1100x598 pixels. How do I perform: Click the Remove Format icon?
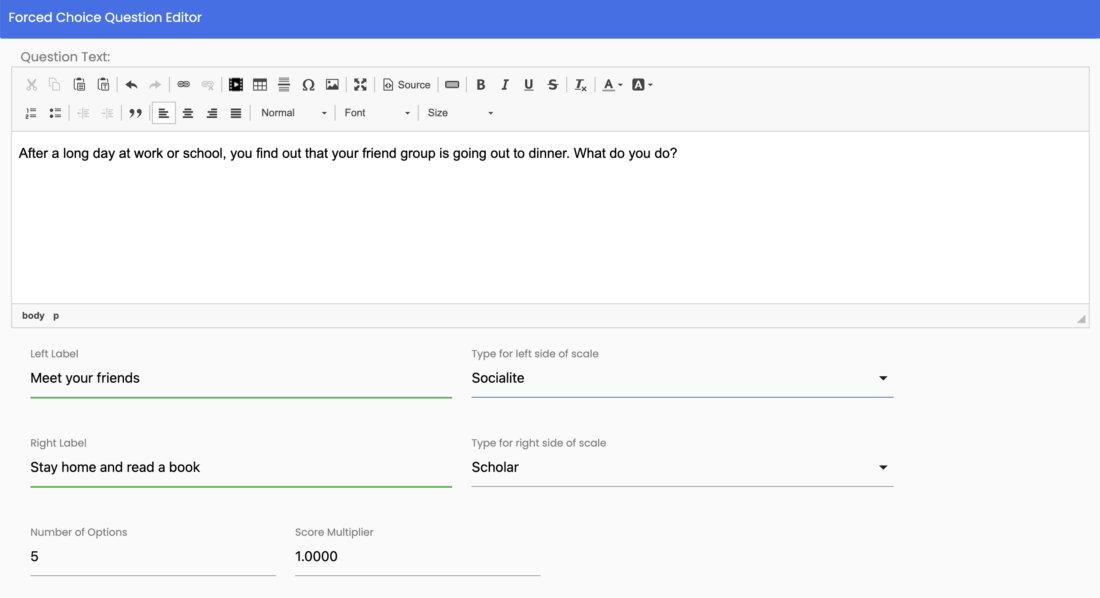580,85
